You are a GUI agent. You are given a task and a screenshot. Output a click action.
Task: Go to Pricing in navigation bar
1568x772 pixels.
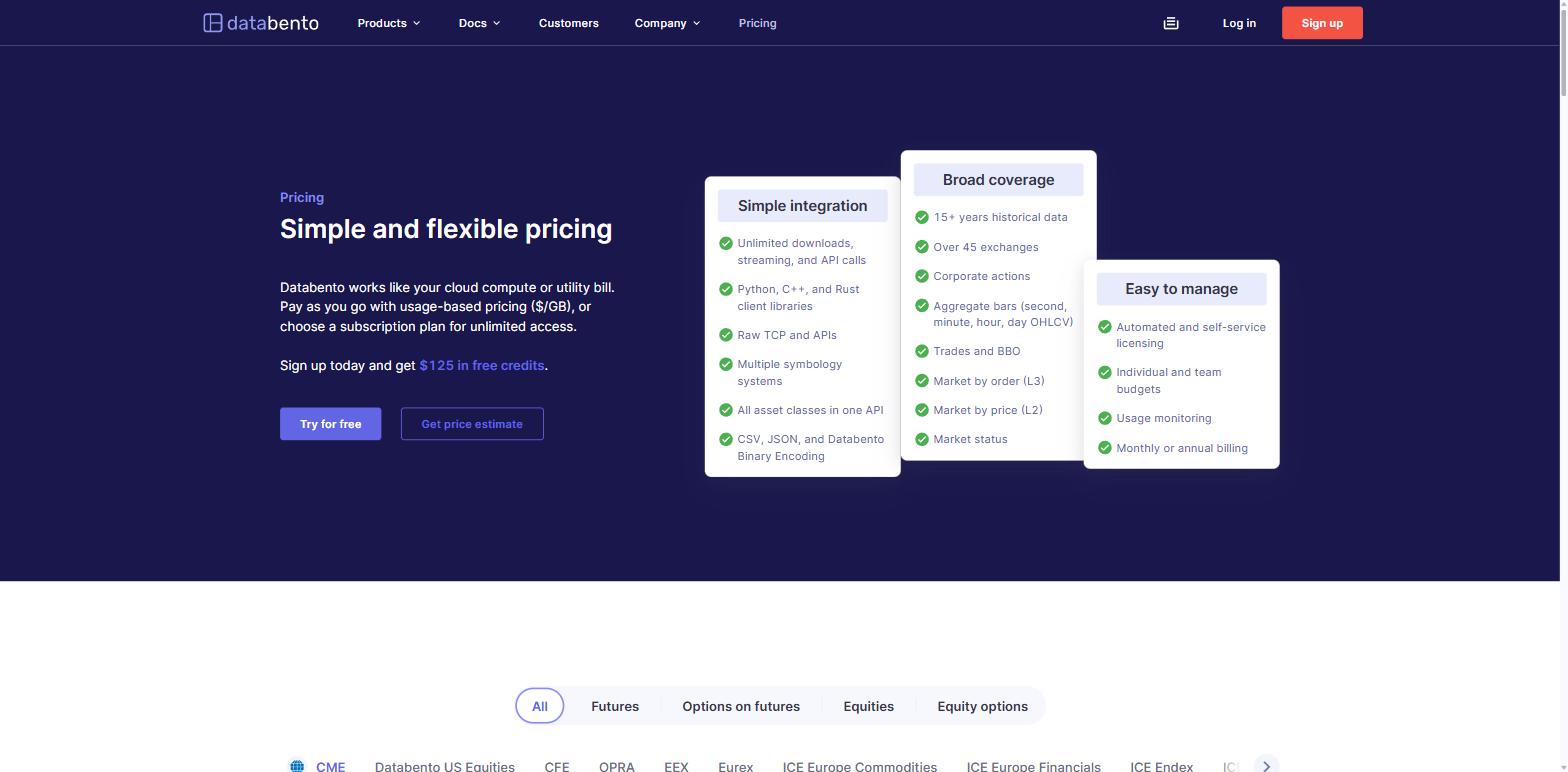[x=757, y=23]
